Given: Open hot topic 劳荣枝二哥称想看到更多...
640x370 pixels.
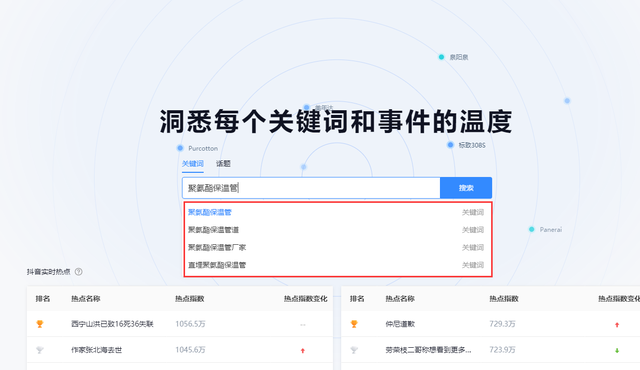Looking at the screenshot, I should pos(428,350).
